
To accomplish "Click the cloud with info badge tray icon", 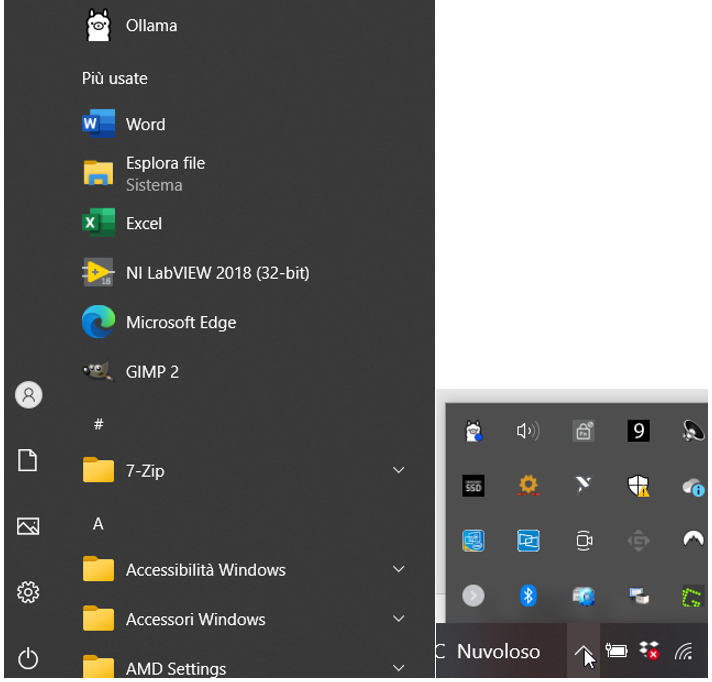I will (x=693, y=487).
